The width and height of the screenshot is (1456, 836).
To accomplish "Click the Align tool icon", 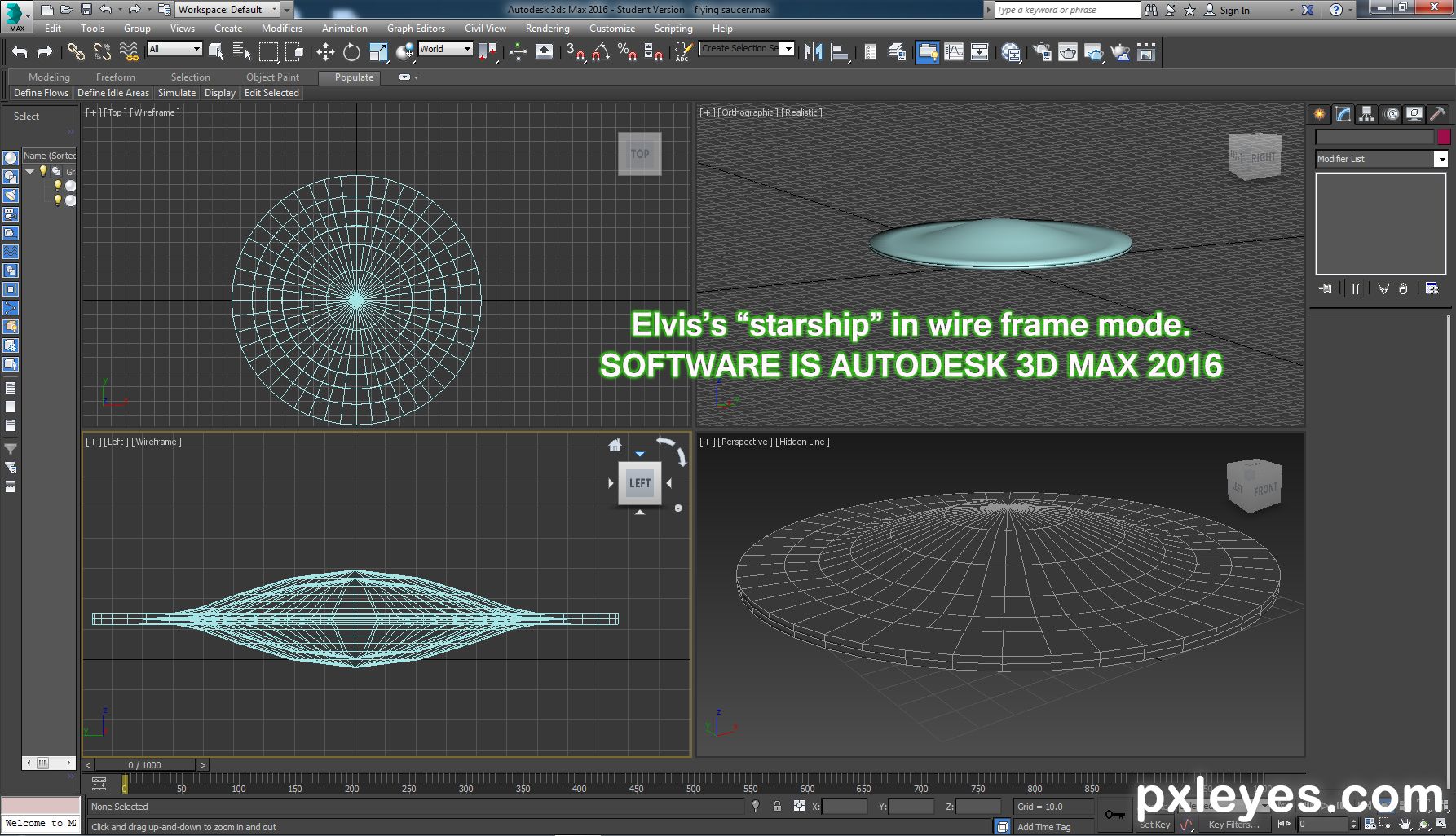I will pyautogui.click(x=839, y=52).
